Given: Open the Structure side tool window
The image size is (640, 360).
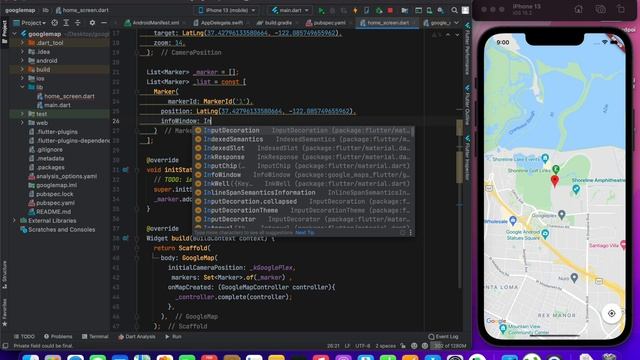Looking at the screenshot, I should click(4, 274).
